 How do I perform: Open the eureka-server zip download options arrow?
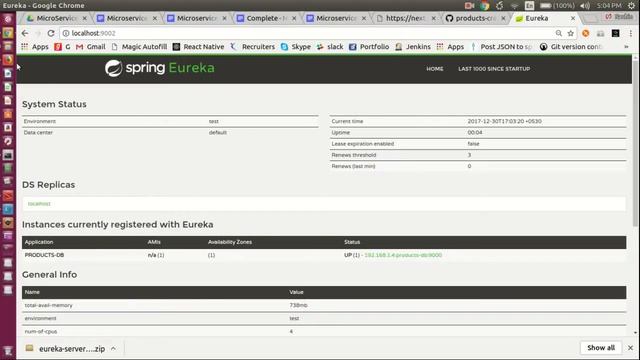[x=113, y=349]
